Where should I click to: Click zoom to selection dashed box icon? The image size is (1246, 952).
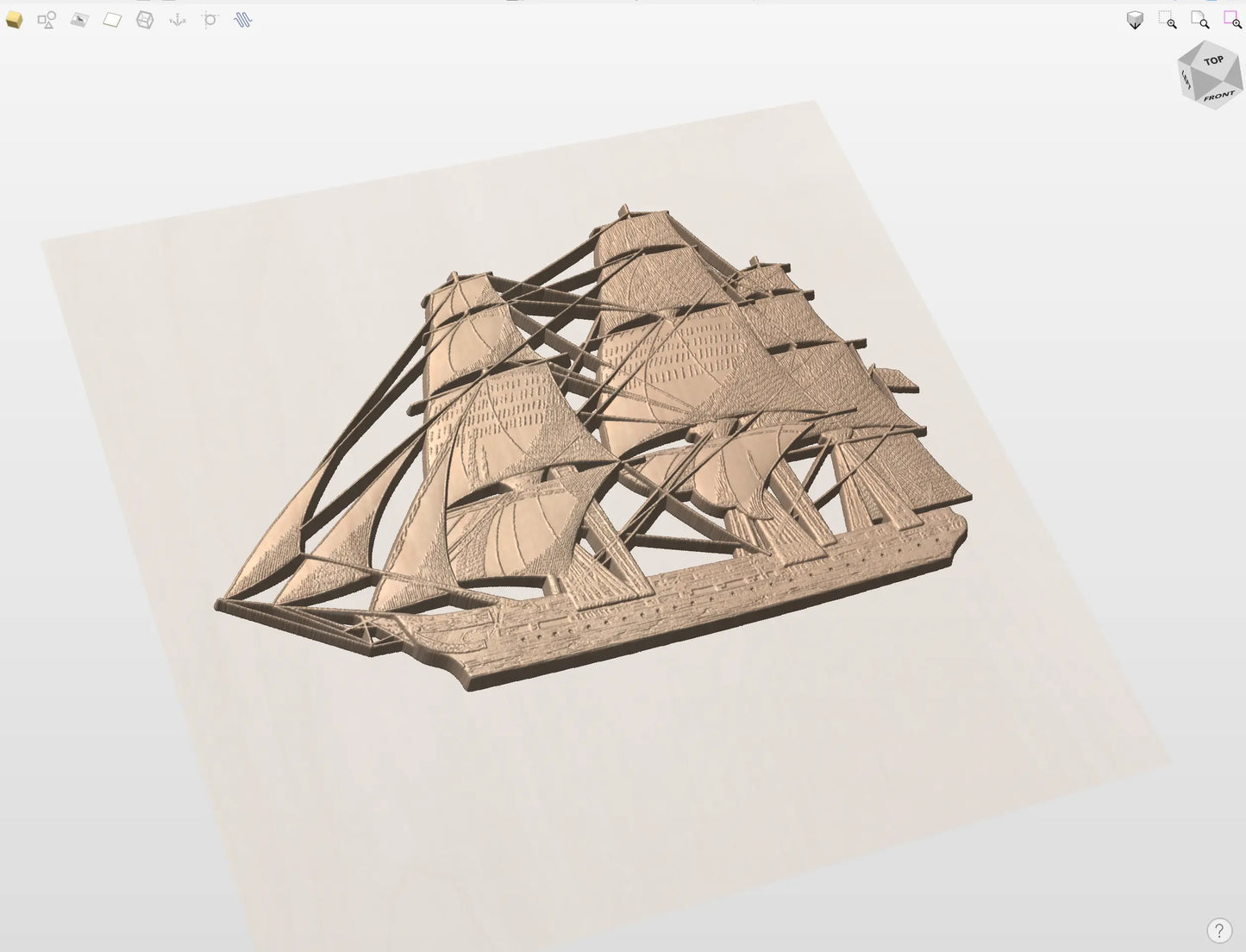tap(1168, 21)
